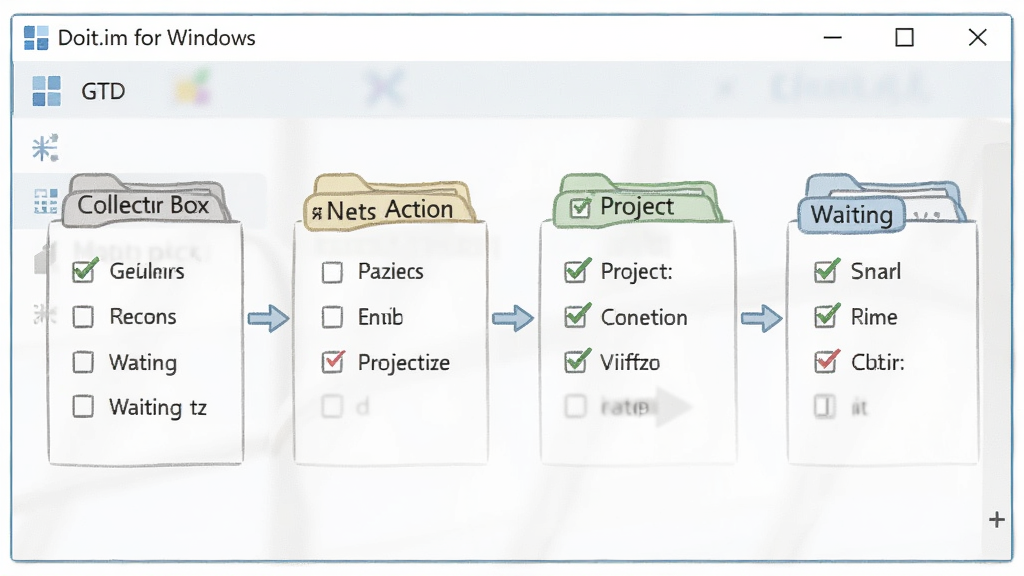Uncheck the Rime checkbox
Viewport: 1024px width, 576px height.
point(827,316)
